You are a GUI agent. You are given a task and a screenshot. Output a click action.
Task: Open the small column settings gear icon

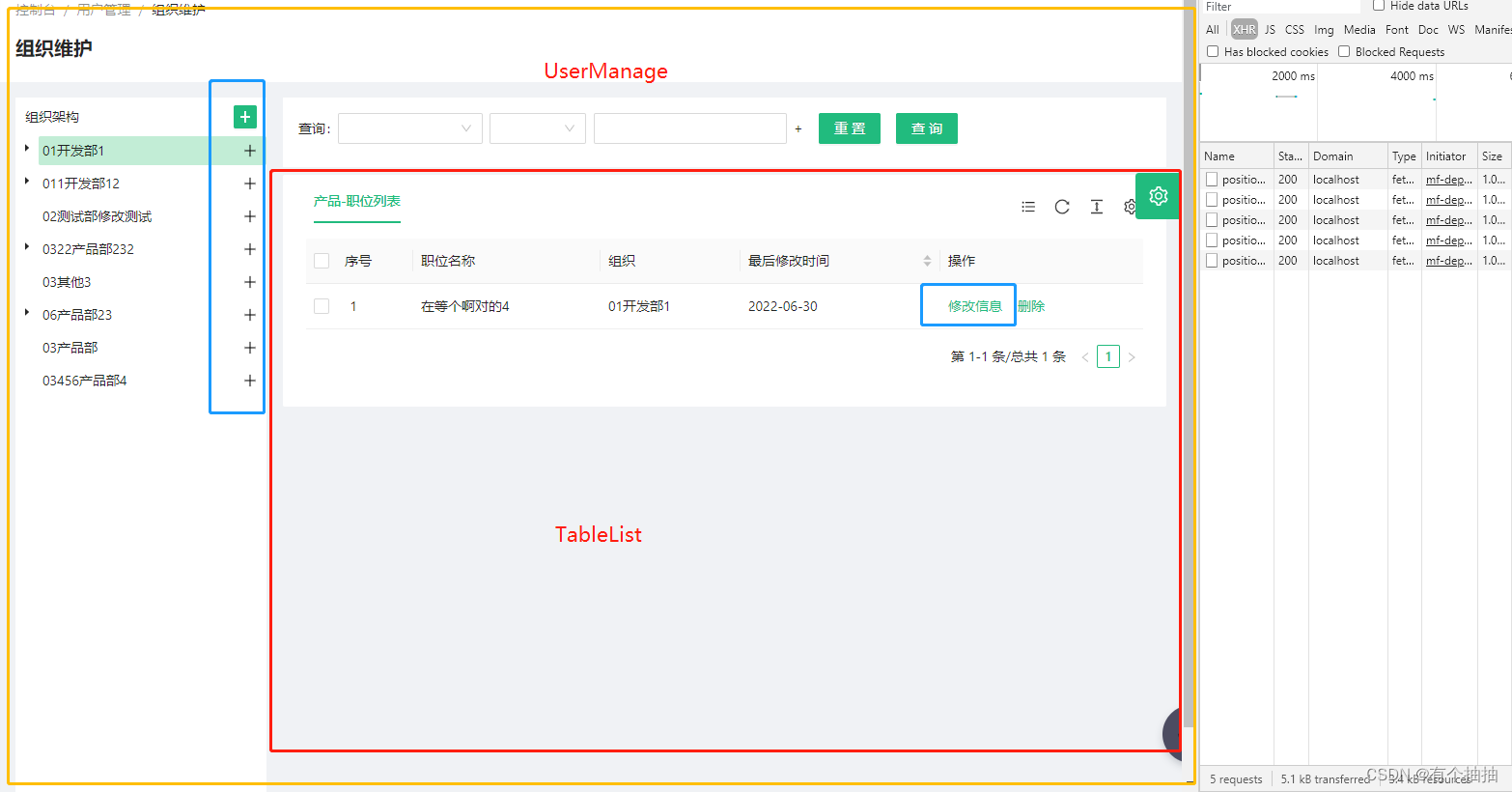(1130, 207)
